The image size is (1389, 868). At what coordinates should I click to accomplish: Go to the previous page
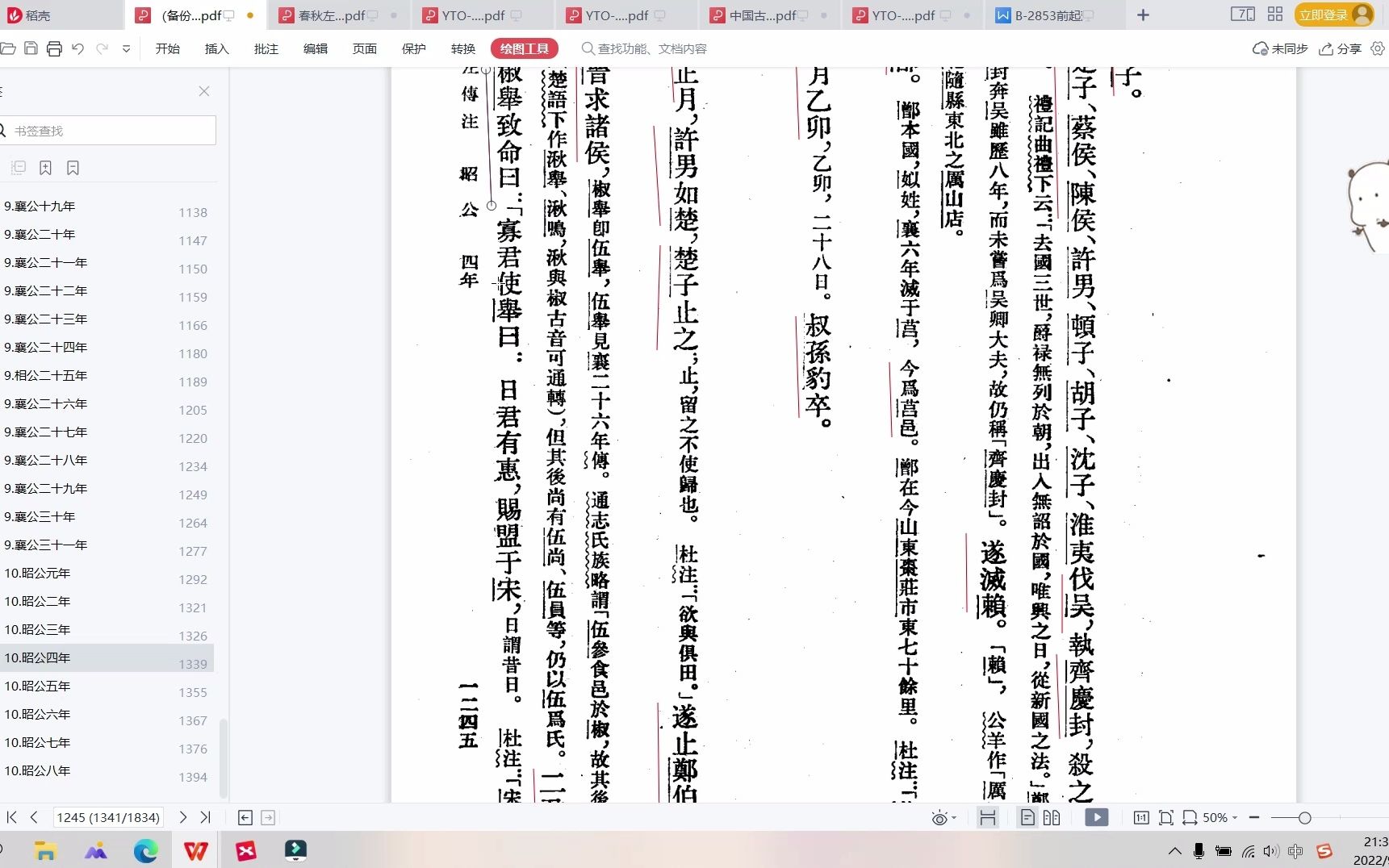(x=34, y=817)
